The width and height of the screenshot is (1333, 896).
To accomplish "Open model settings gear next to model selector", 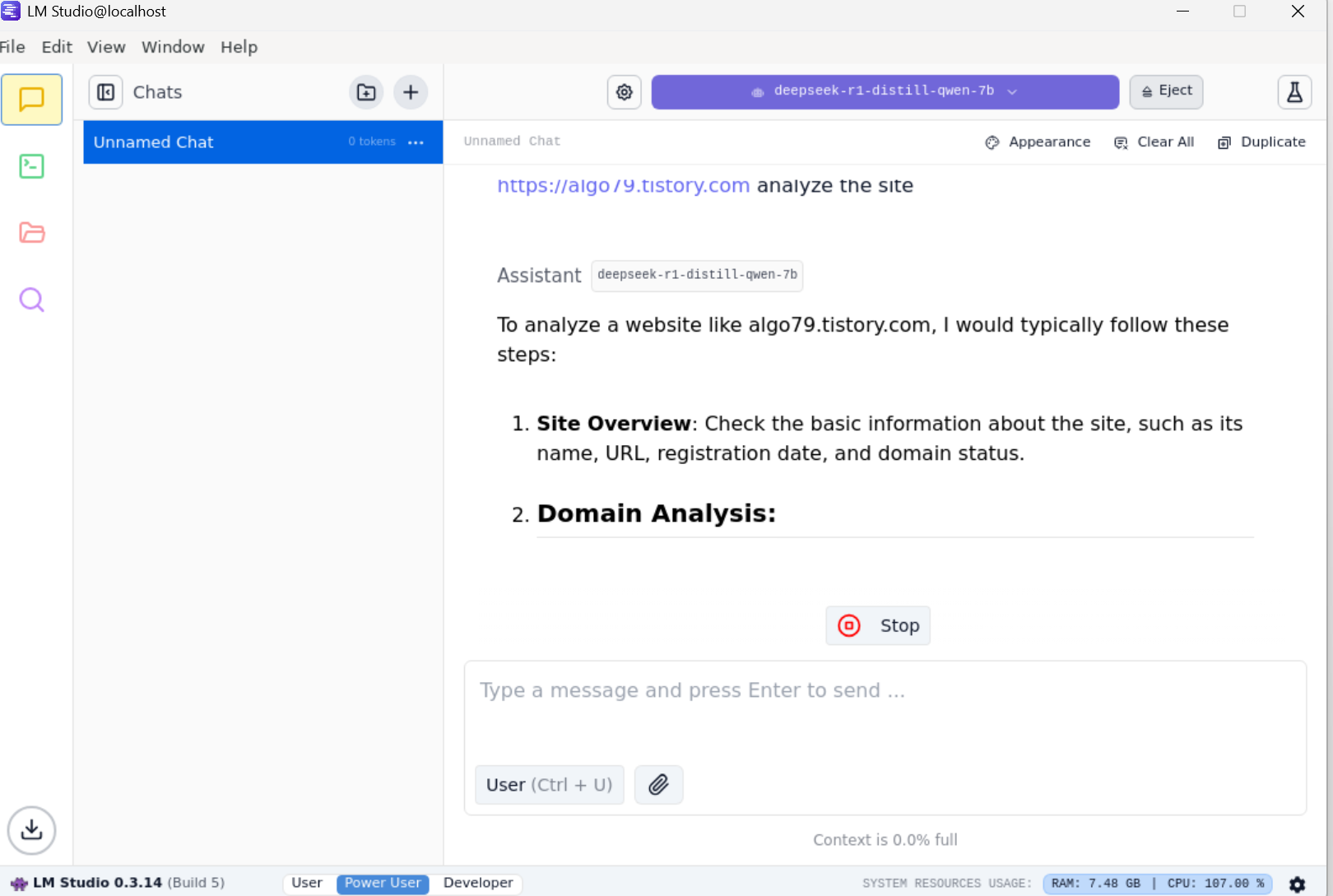I will 625,92.
